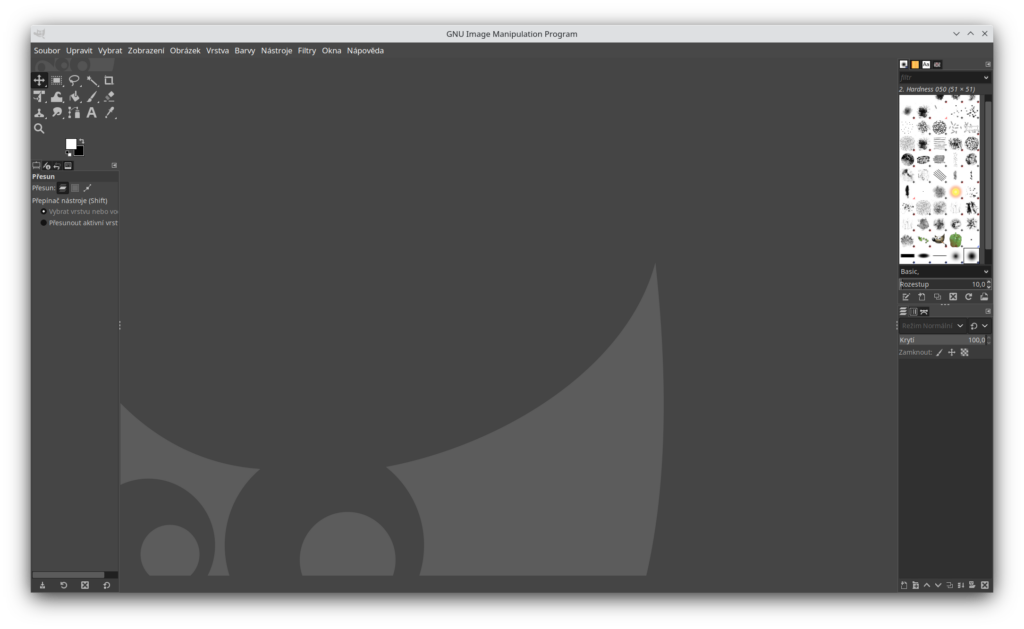Set Přesun mode to move layer
The width and height of the screenshot is (1024, 629).
coord(63,188)
